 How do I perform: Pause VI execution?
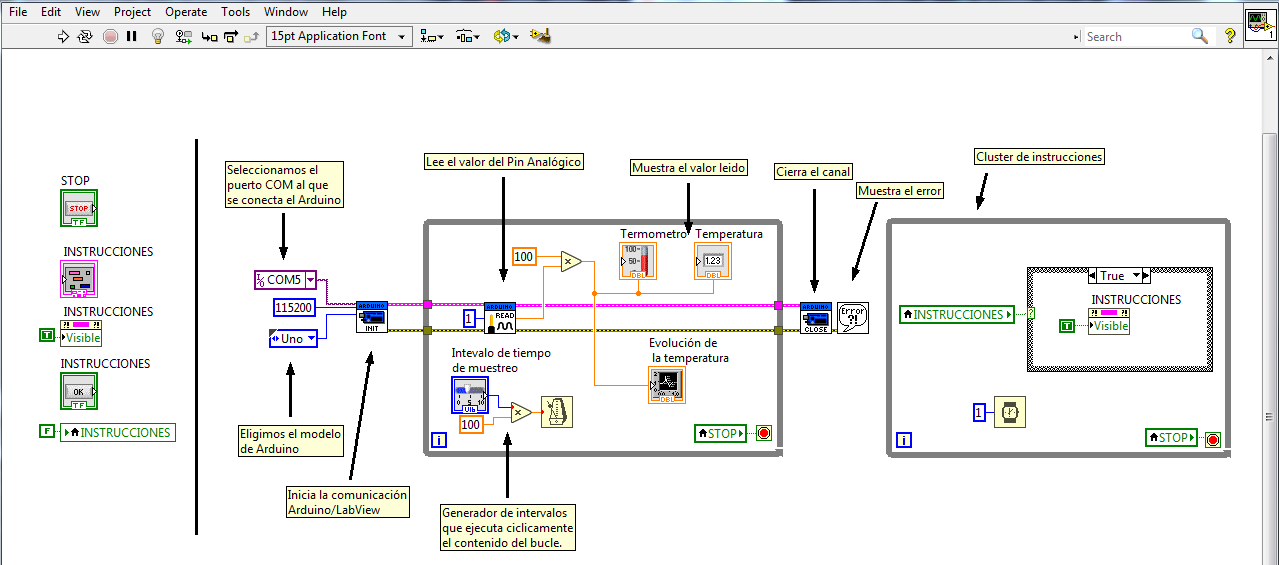tap(132, 36)
